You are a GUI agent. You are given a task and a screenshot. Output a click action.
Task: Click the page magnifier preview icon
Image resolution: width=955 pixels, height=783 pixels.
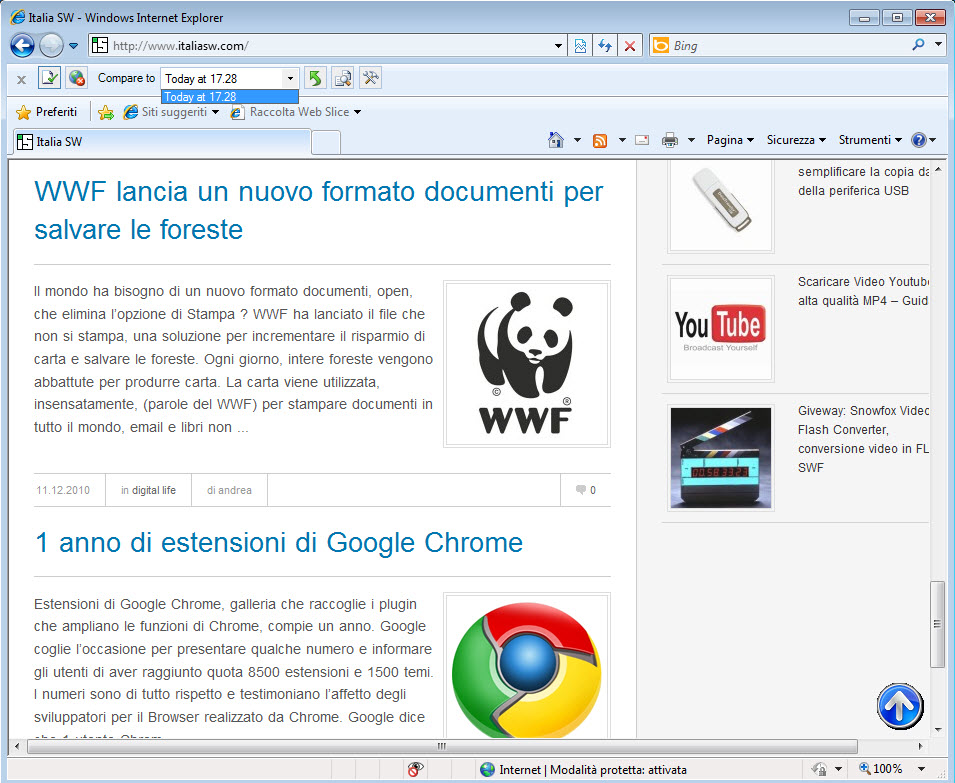(343, 78)
